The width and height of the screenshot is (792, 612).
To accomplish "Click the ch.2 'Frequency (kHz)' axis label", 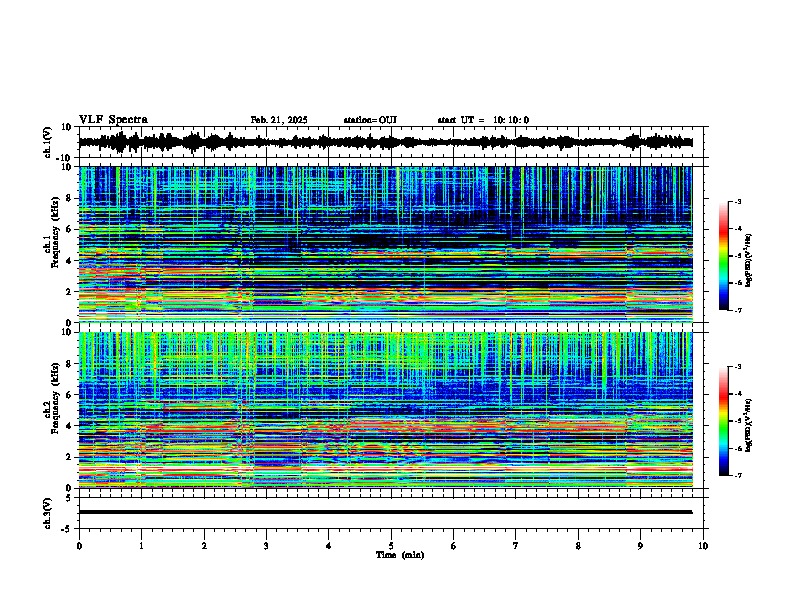I will point(55,398).
